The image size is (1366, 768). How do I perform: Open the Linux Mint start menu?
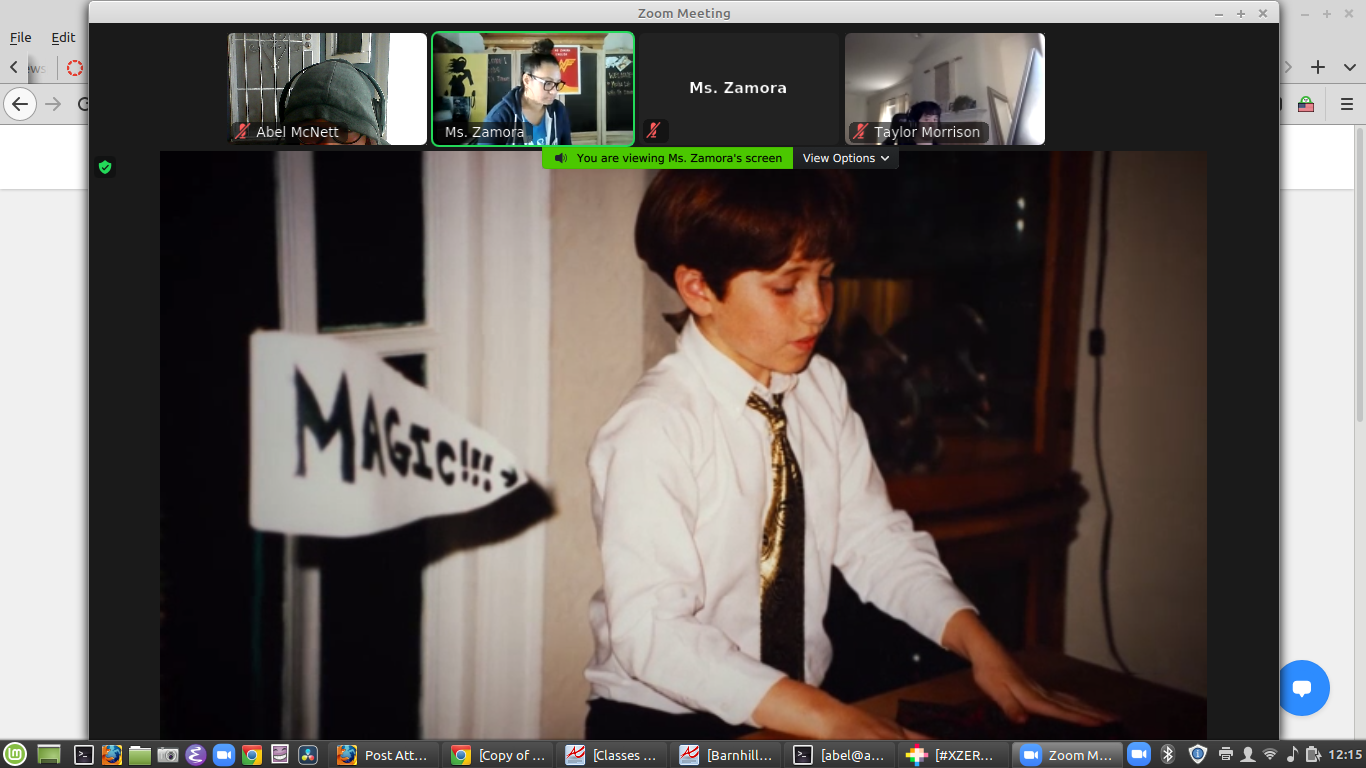coord(14,755)
